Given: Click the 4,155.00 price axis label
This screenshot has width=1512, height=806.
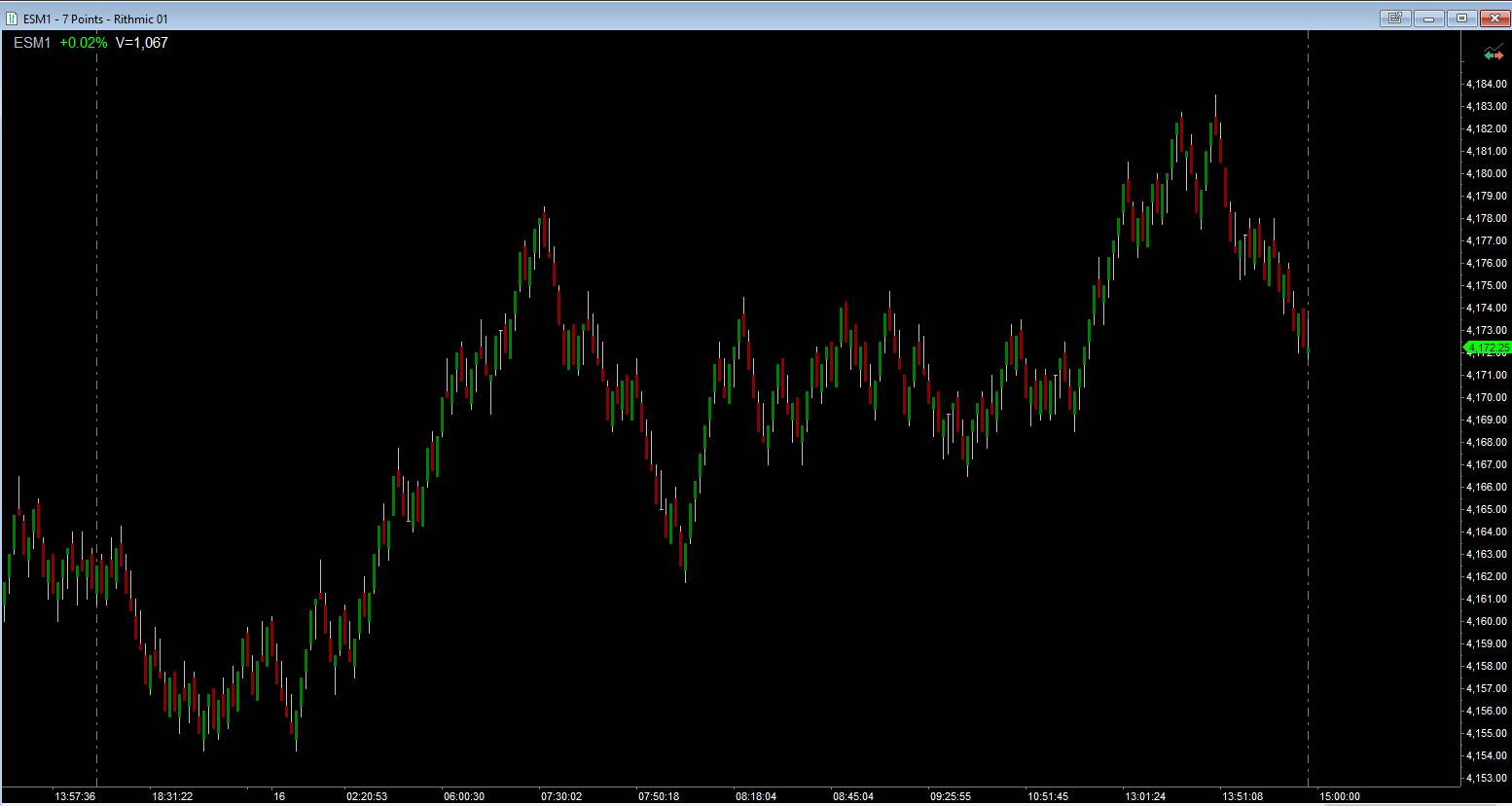Looking at the screenshot, I should coord(1487,733).
